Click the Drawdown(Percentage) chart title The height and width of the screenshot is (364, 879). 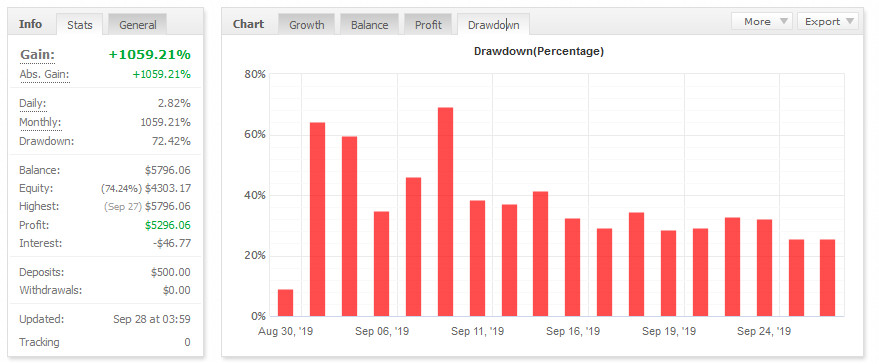click(x=539, y=52)
